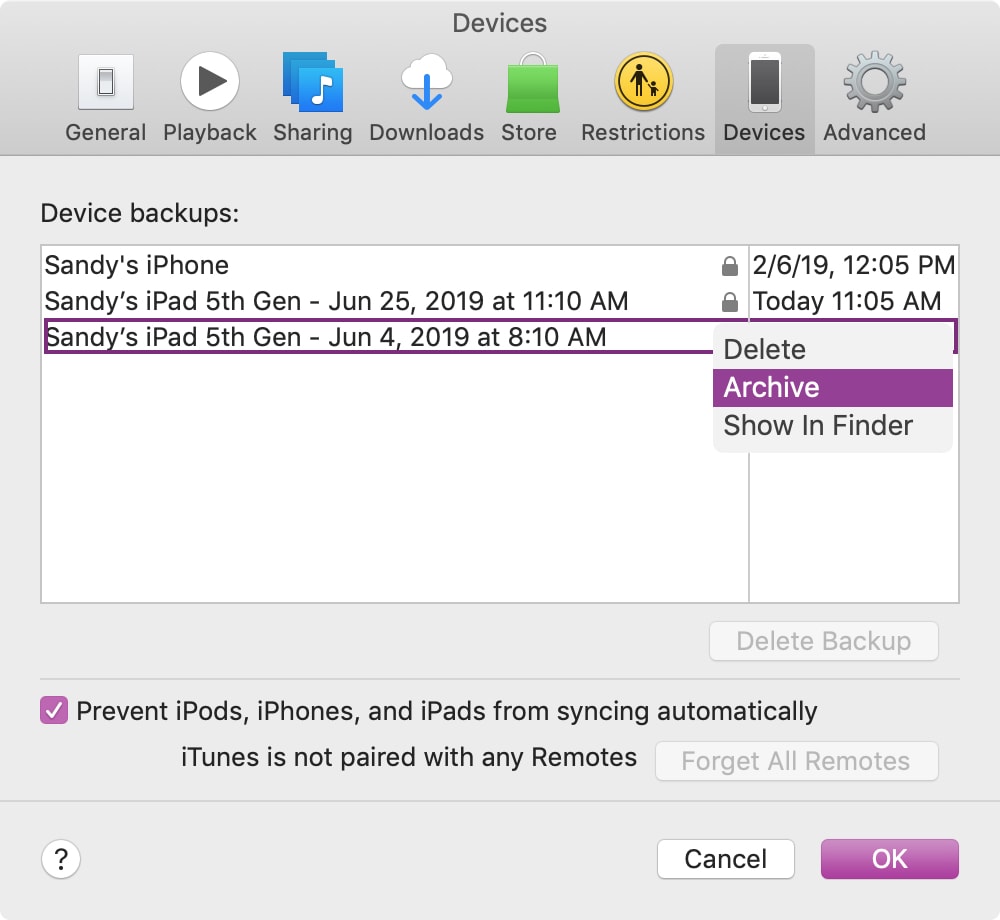Image resolution: width=1000 pixels, height=920 pixels.
Task: Open help with the question mark button
Action: click(x=61, y=859)
